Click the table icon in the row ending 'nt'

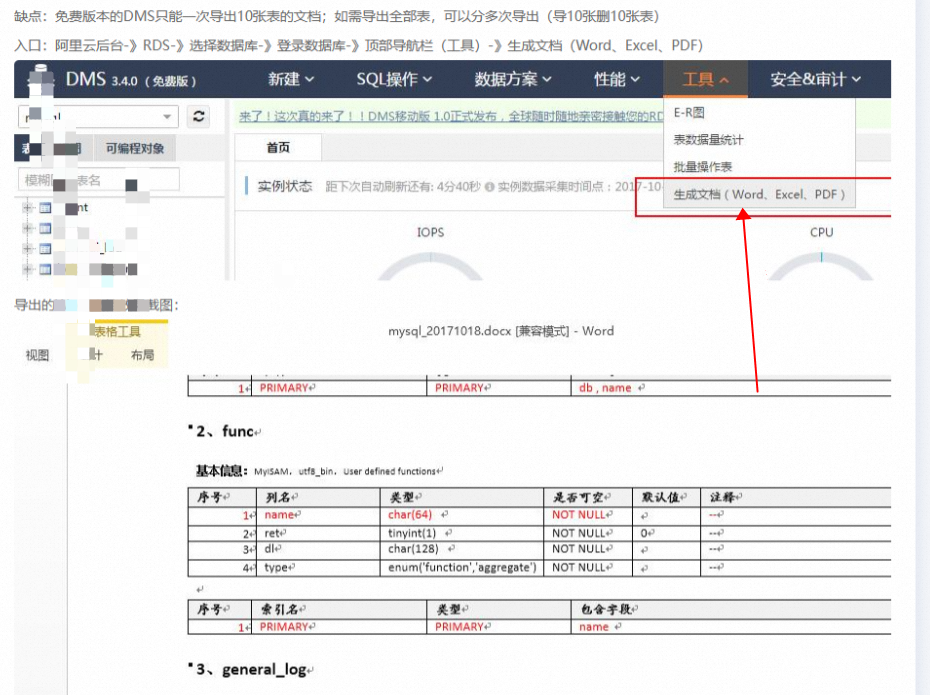[x=45, y=208]
